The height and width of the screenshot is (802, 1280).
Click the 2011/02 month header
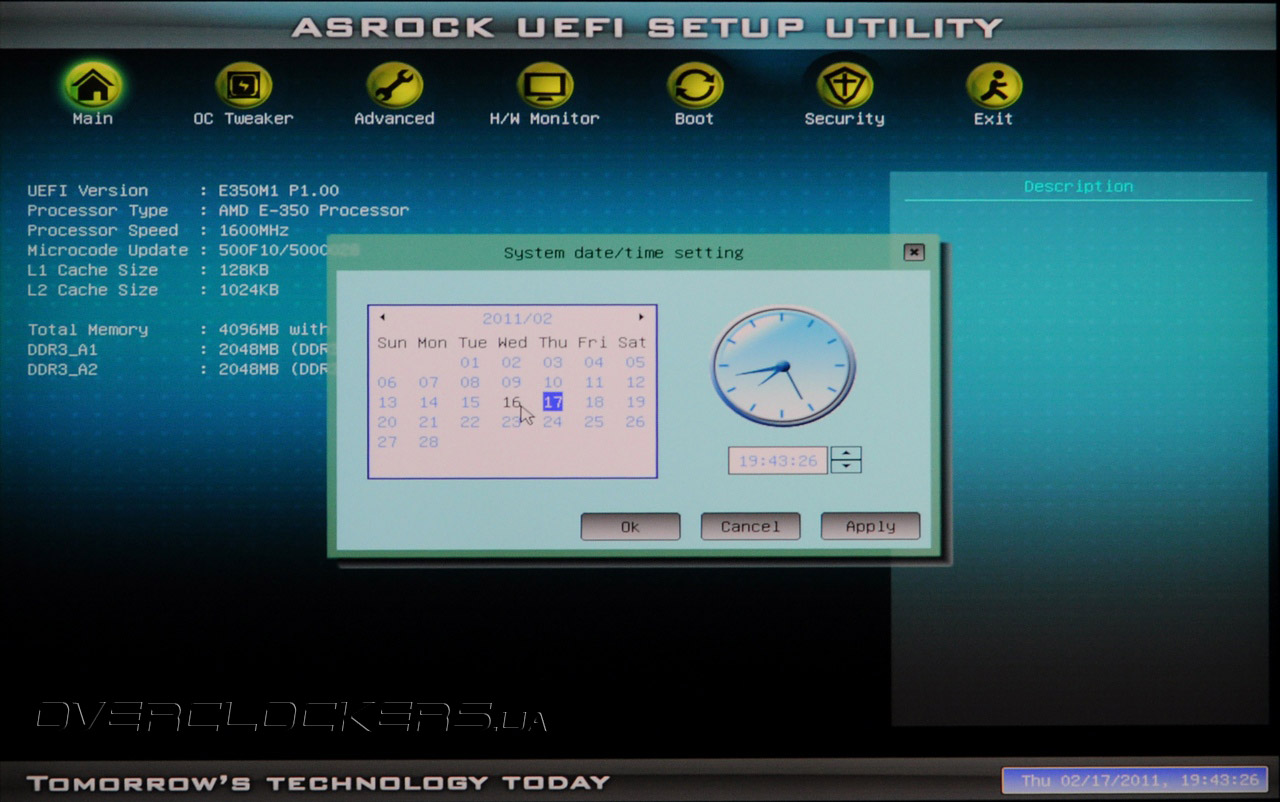pos(517,319)
